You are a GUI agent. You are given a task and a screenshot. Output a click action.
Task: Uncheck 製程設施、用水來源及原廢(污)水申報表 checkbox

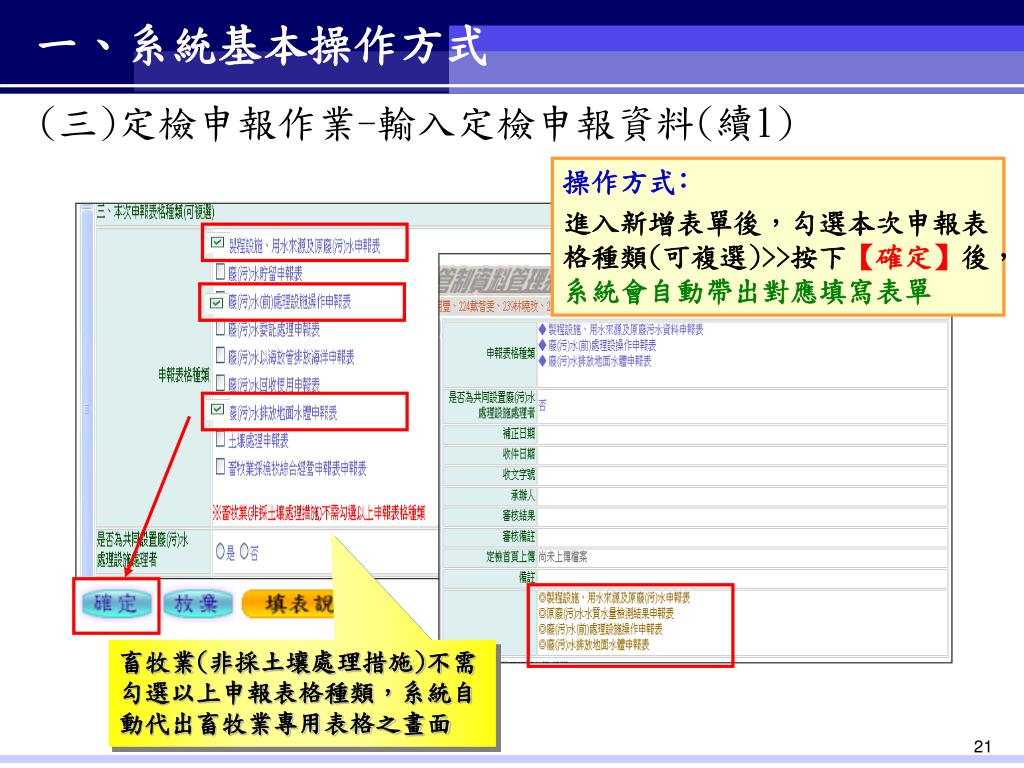click(217, 242)
